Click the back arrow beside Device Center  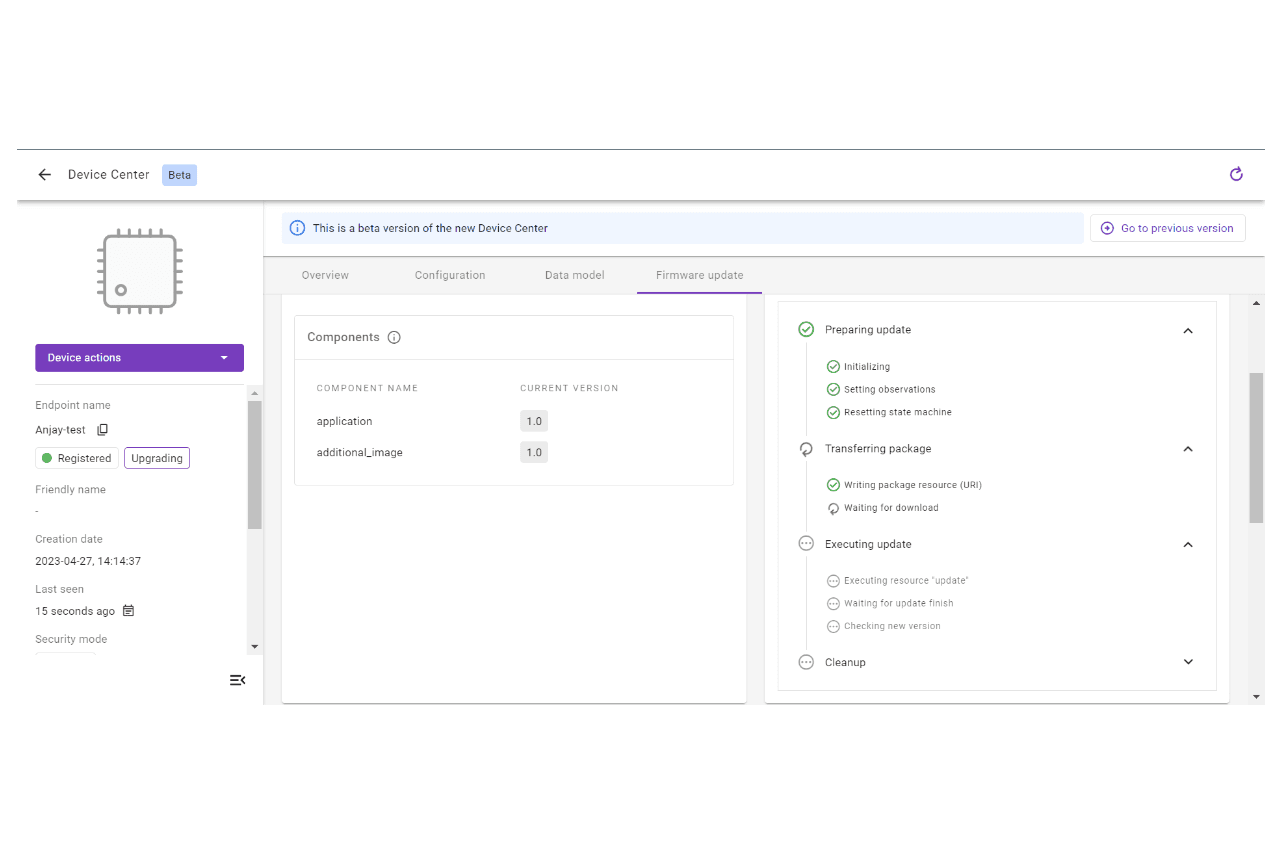click(44, 175)
